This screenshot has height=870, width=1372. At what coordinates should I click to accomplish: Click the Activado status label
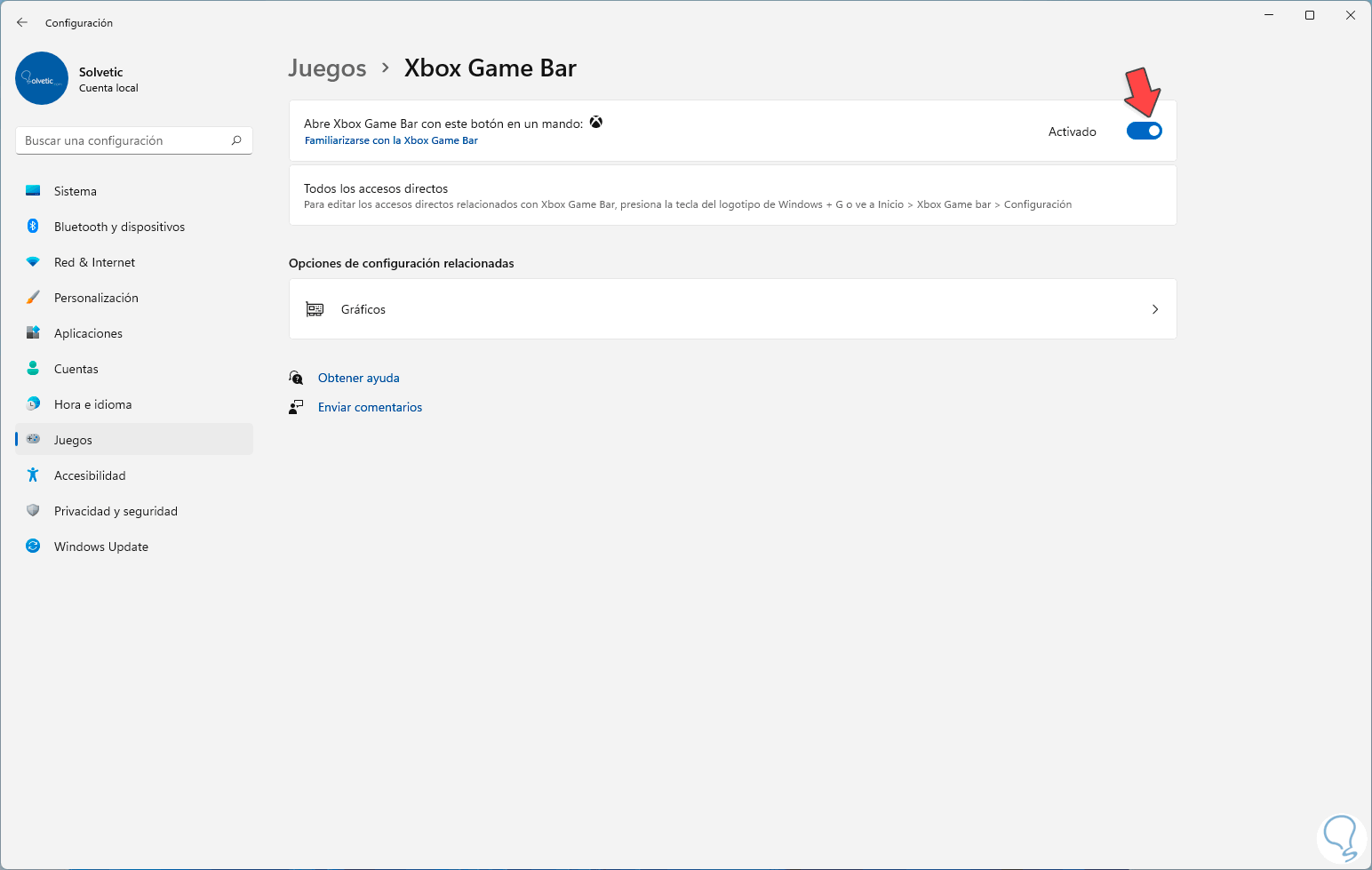[1073, 132]
